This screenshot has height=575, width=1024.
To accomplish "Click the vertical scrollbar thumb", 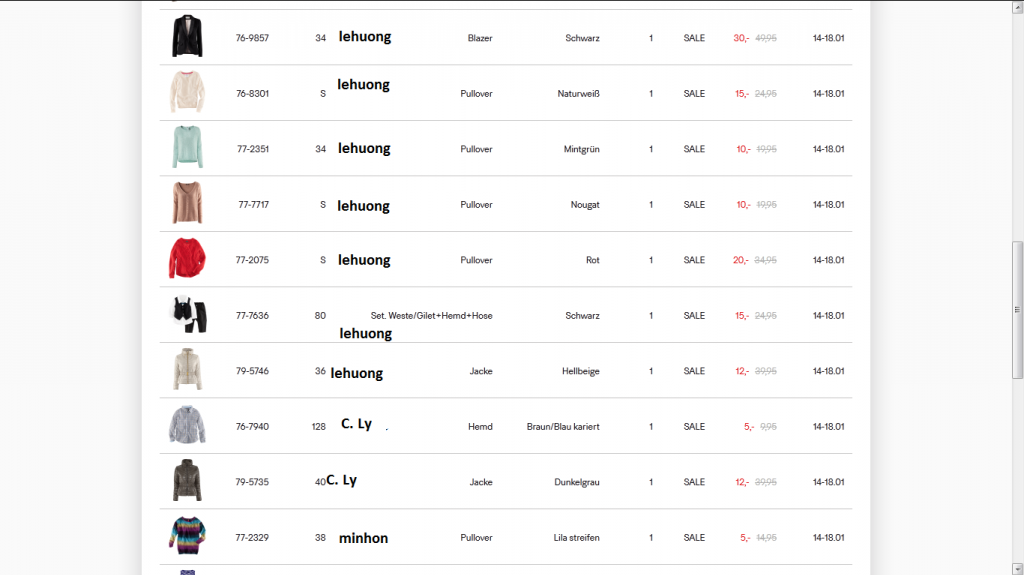I will 1017,310.
